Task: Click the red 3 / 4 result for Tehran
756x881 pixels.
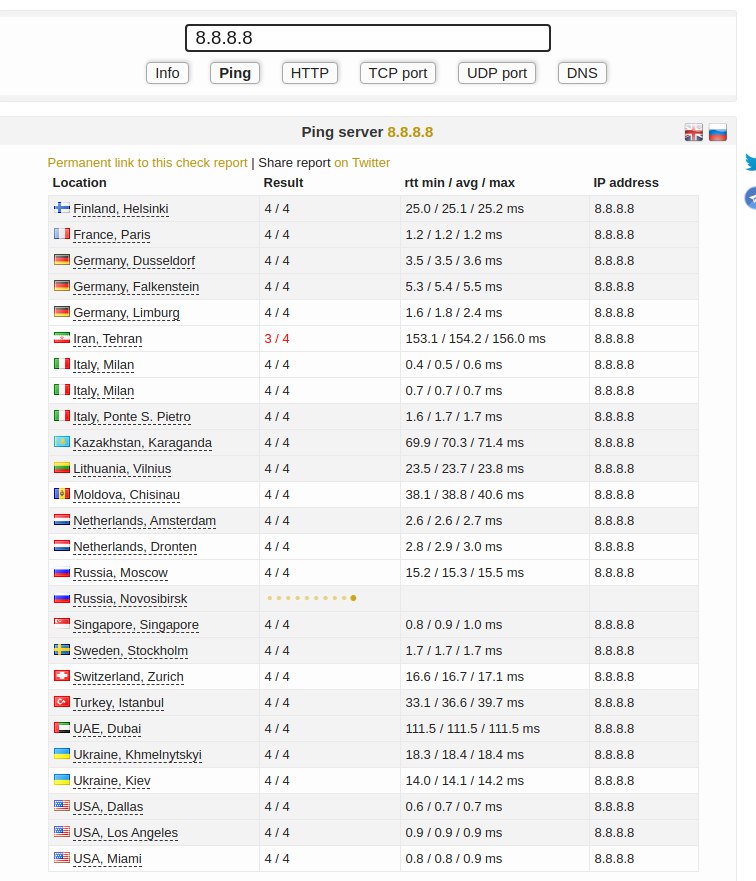Action: click(x=277, y=339)
